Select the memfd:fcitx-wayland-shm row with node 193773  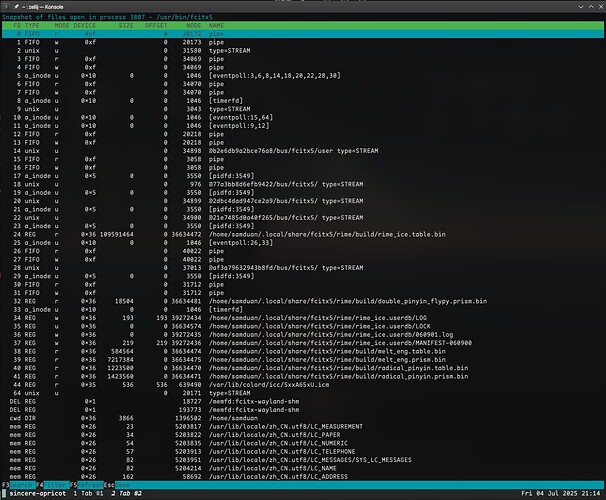click(x=303, y=410)
